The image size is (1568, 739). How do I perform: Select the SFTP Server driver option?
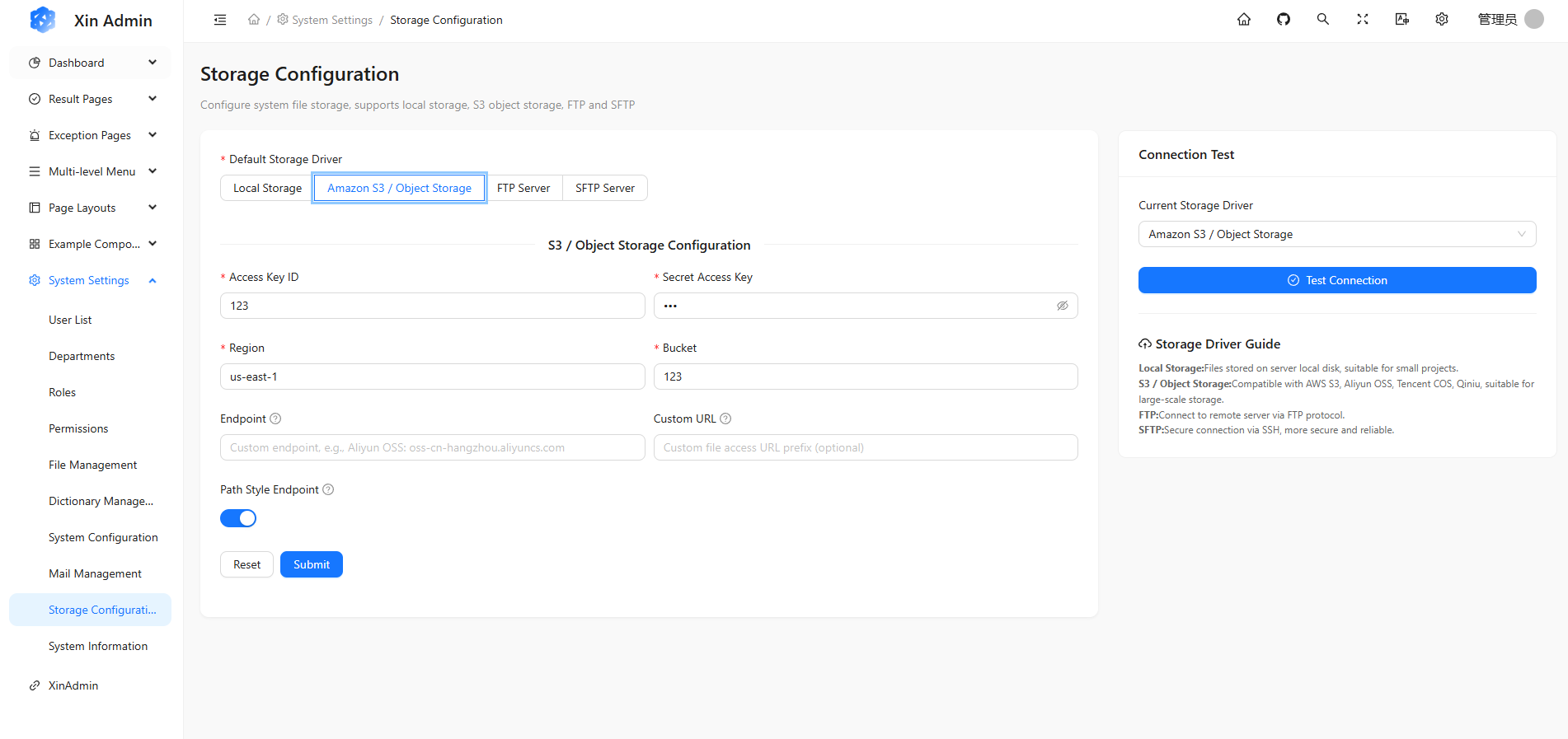click(604, 188)
